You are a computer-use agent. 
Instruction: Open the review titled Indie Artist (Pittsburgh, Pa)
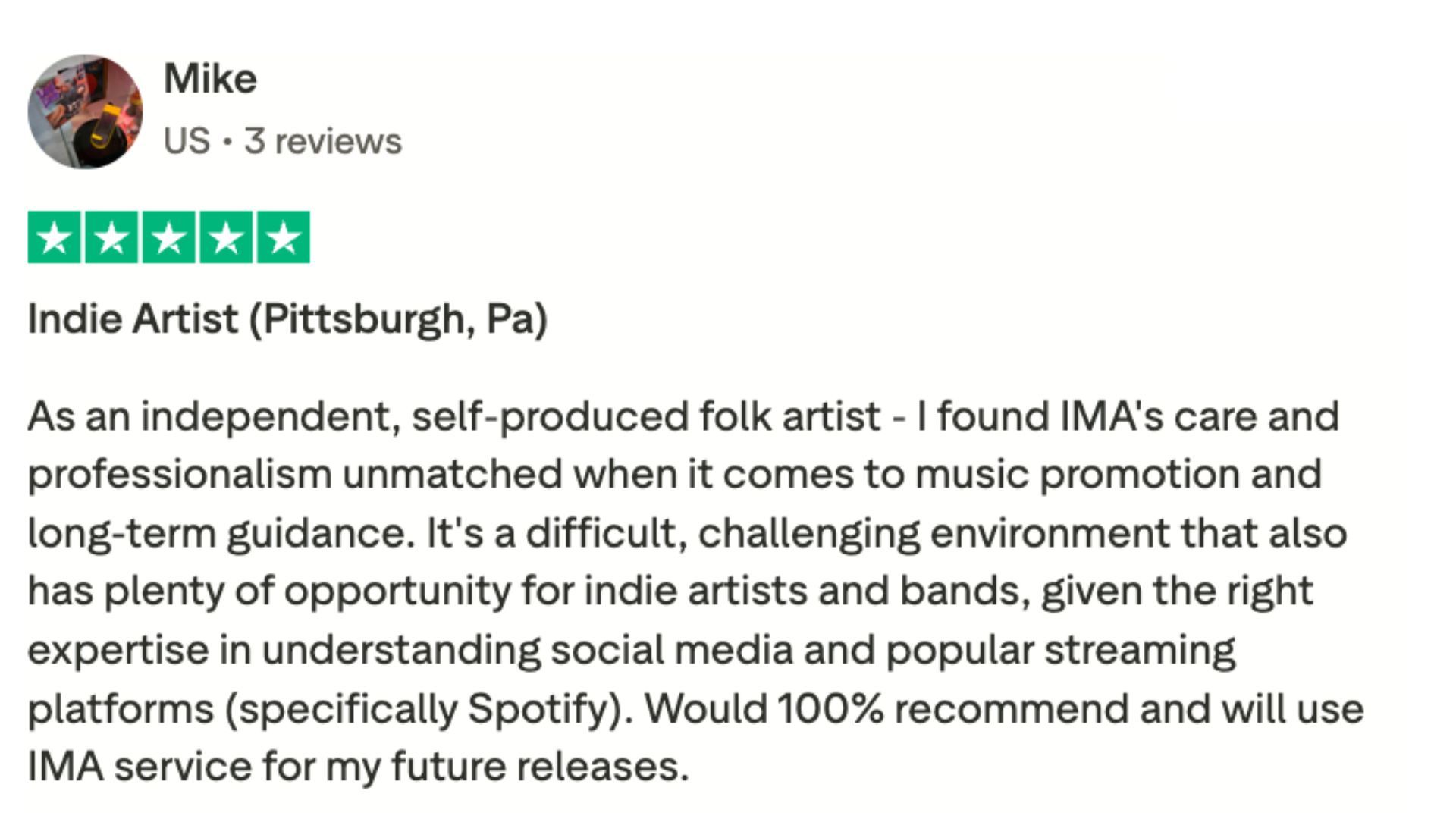[287, 318]
